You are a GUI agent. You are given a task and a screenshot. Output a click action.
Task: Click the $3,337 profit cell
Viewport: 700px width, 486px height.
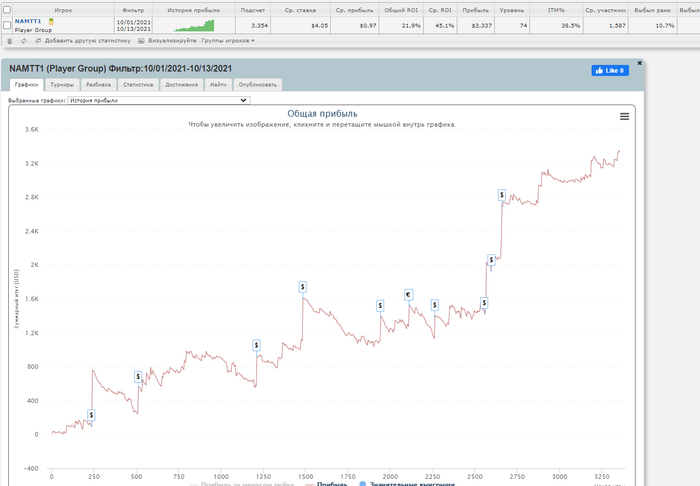click(x=475, y=25)
